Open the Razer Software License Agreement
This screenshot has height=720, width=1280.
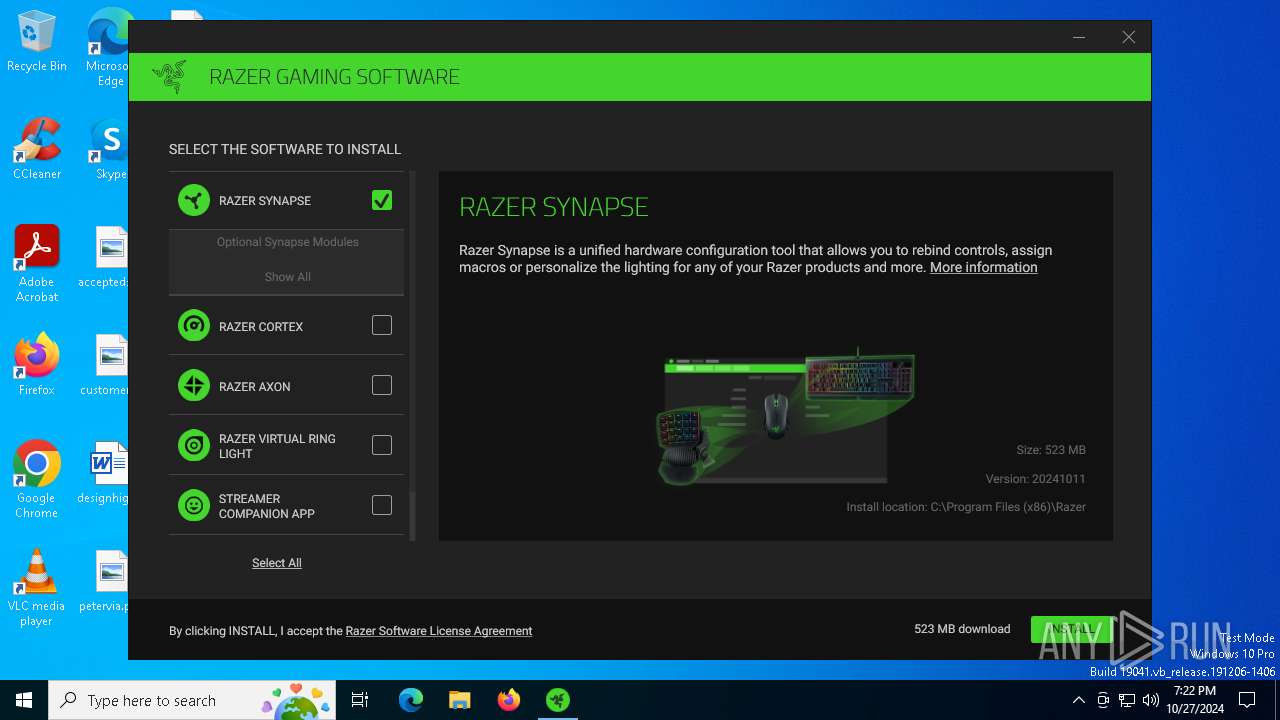tap(439, 631)
